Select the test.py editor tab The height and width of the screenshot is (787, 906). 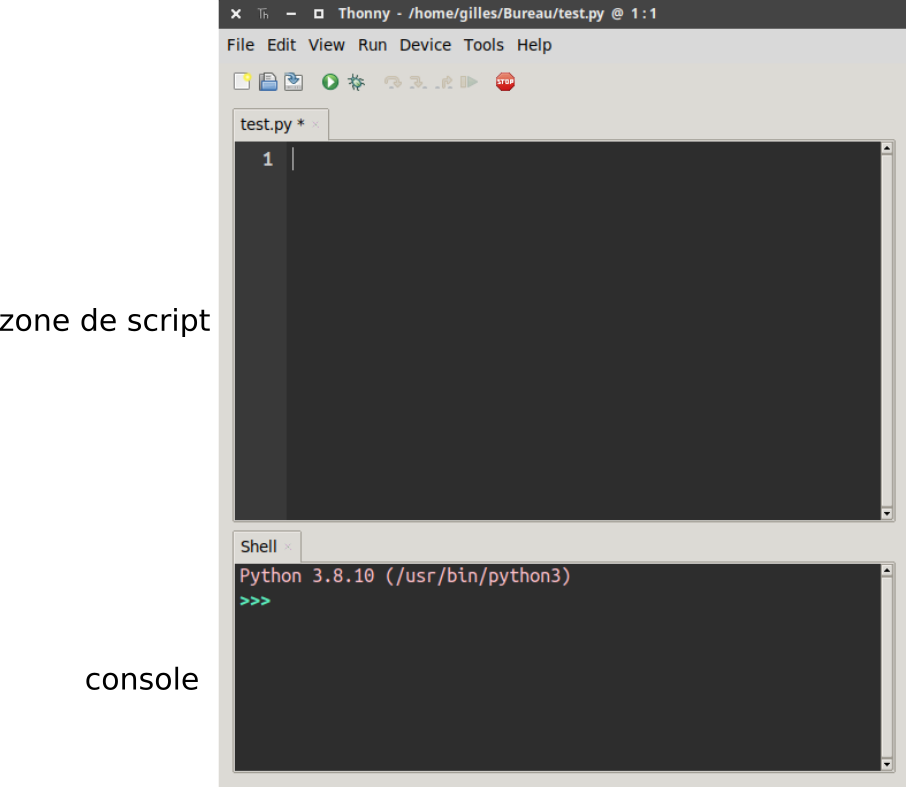click(x=271, y=125)
